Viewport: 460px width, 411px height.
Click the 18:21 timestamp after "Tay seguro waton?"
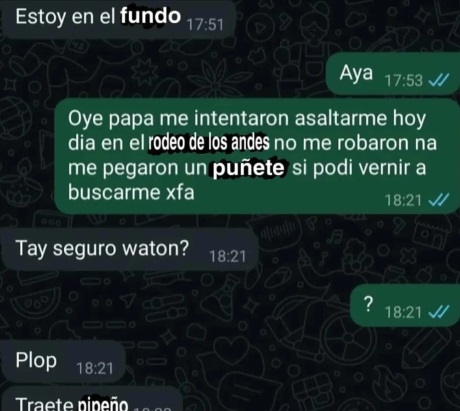point(227,256)
